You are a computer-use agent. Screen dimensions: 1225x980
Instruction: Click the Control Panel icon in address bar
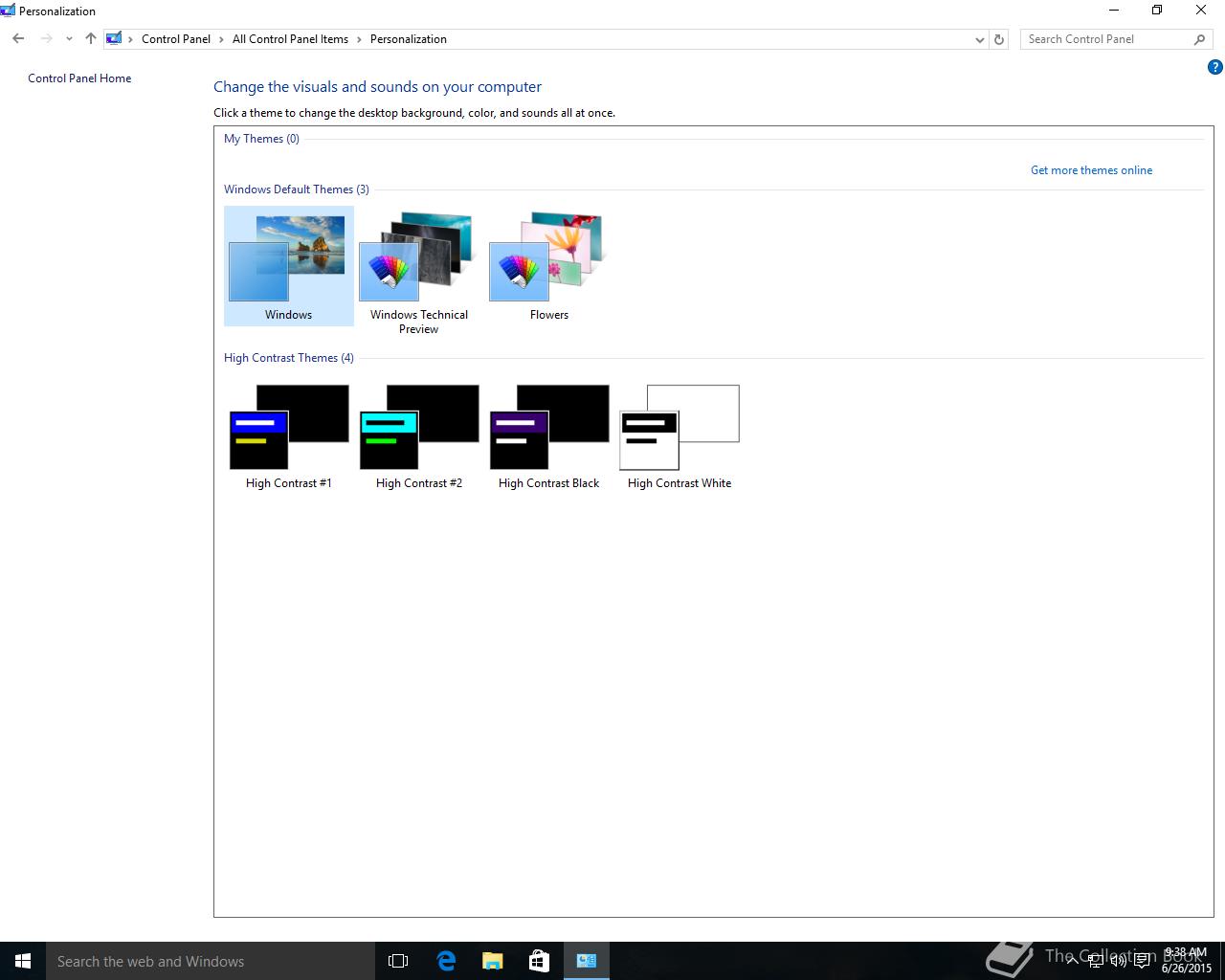click(x=114, y=39)
